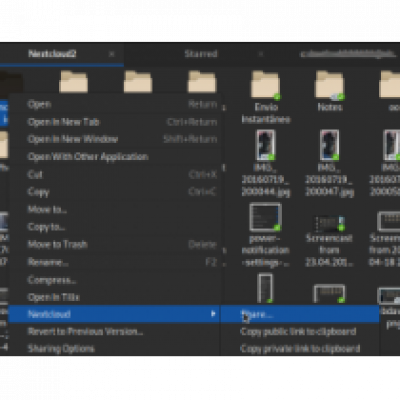Switch to the Nextcloud2 tab
Screen dimensions: 400x400
click(52, 54)
